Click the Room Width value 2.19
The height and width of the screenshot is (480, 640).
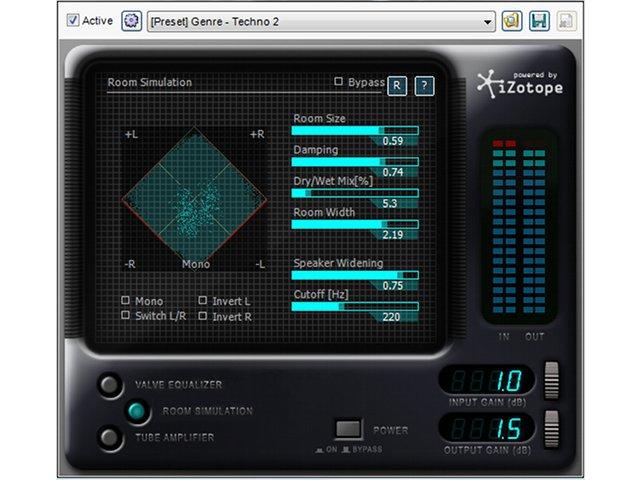click(393, 235)
